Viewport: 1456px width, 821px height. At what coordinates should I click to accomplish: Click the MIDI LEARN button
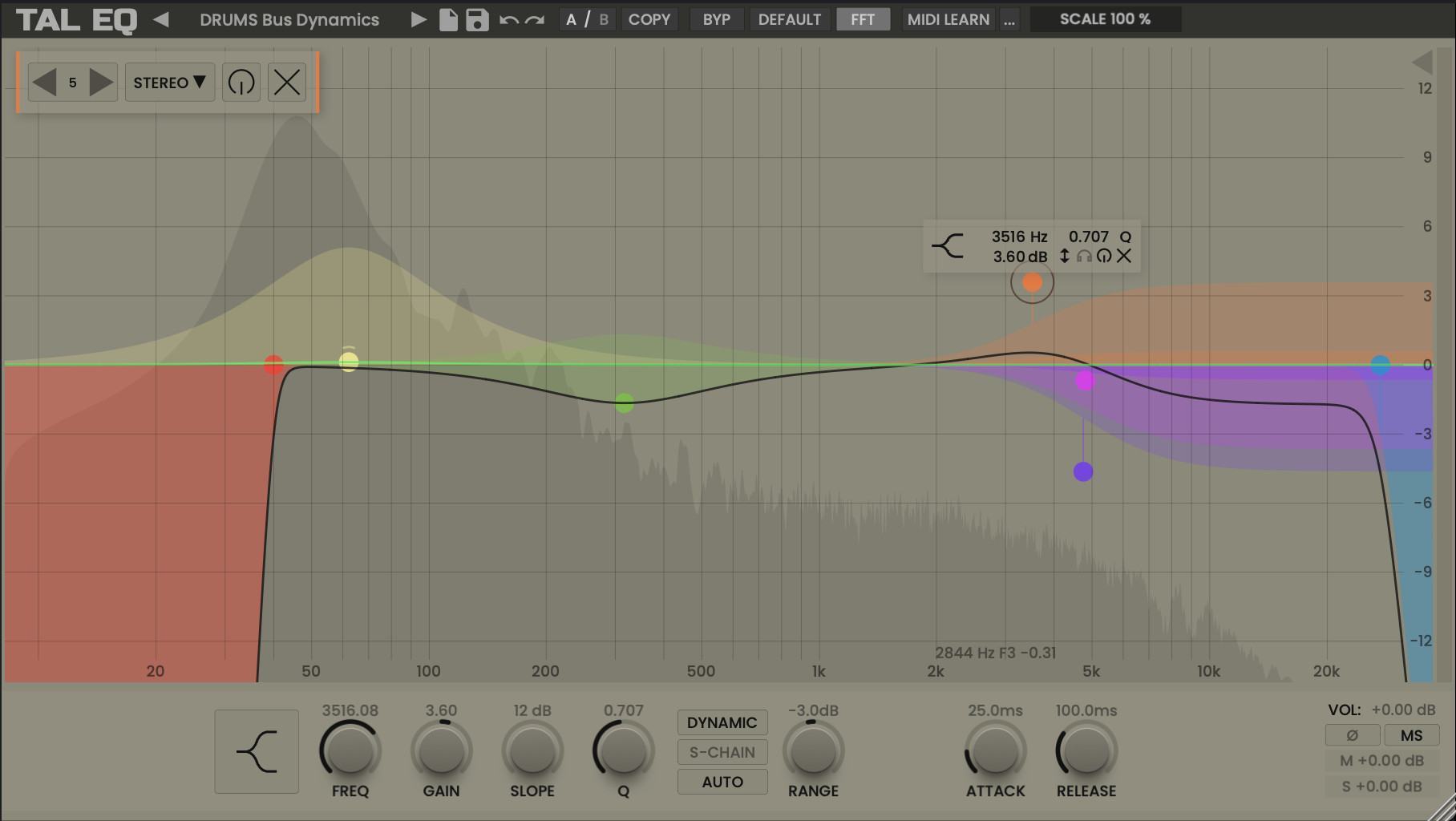coord(948,19)
